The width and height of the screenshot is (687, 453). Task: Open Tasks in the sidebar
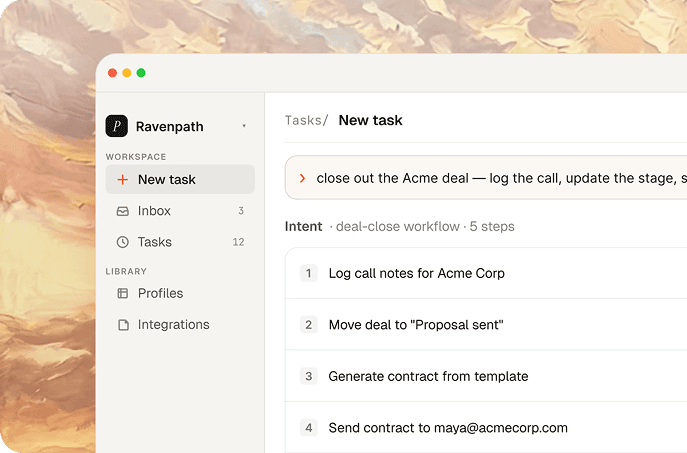tap(180, 242)
